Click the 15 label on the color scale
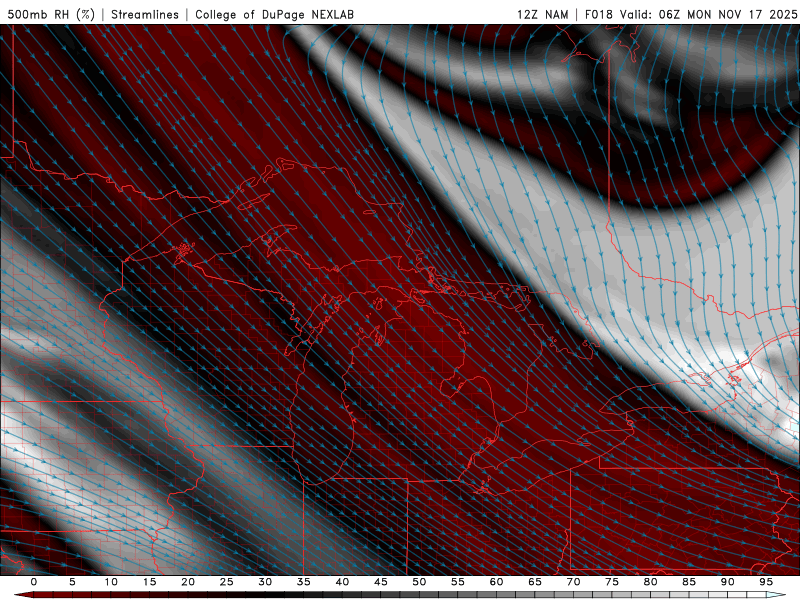This screenshot has width=800, height=600. [x=149, y=582]
